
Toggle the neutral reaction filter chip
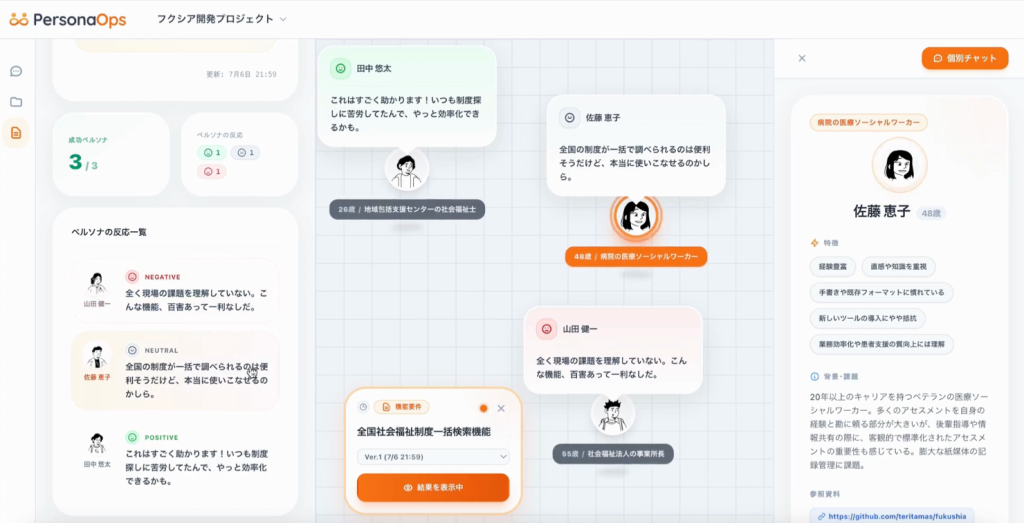click(245, 153)
